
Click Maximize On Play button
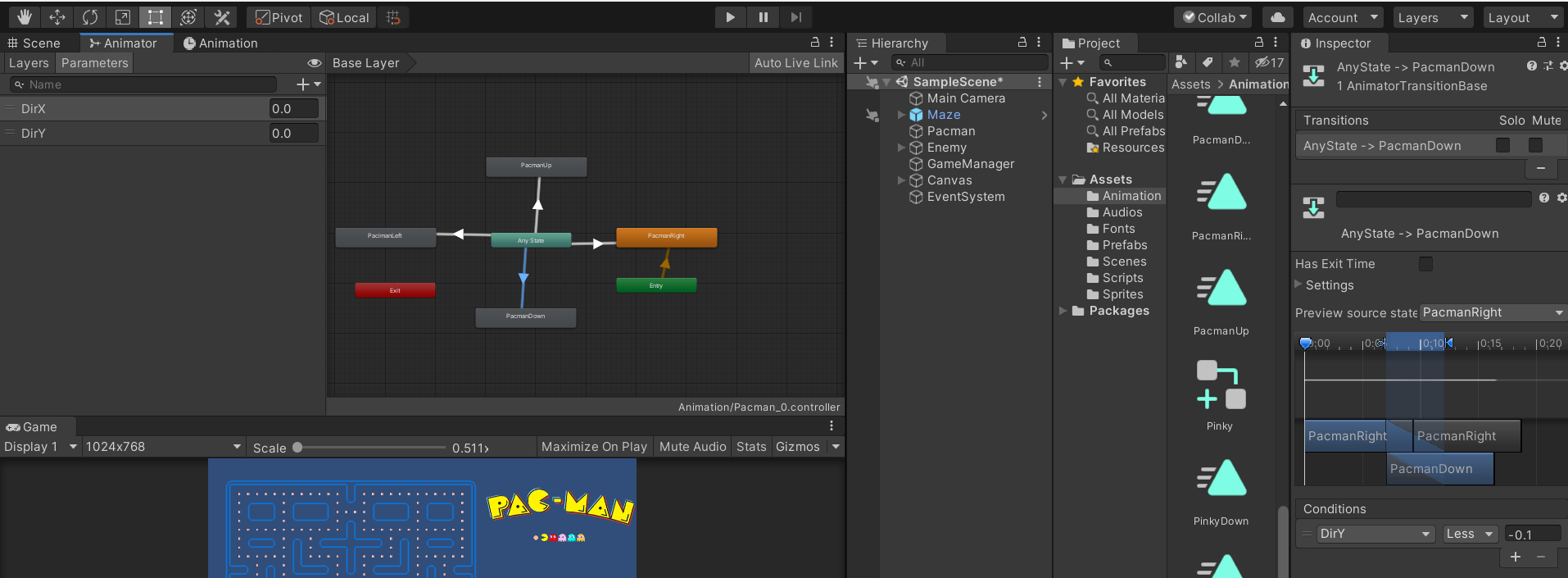point(594,447)
